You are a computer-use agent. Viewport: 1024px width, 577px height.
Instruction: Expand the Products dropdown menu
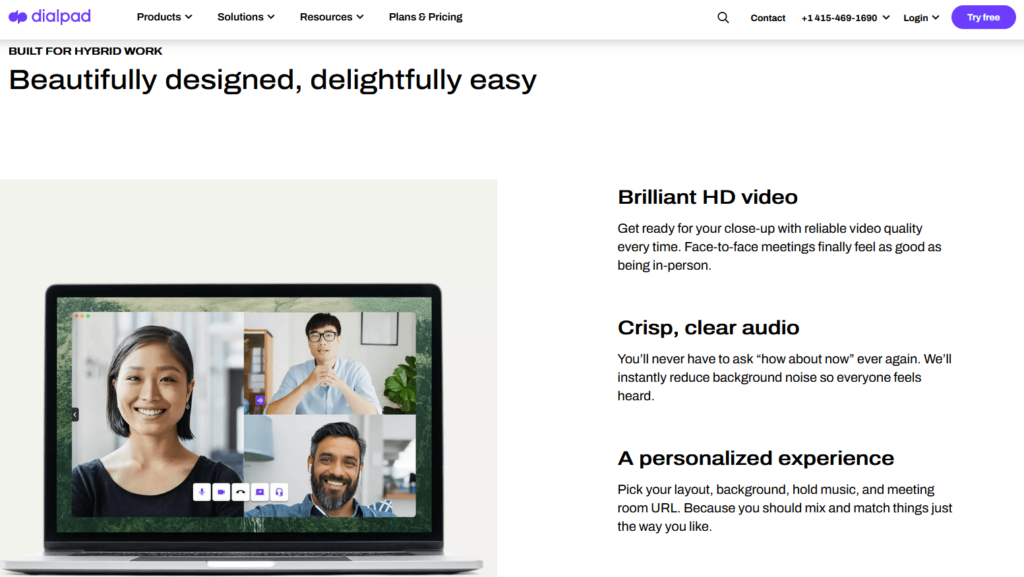164,17
